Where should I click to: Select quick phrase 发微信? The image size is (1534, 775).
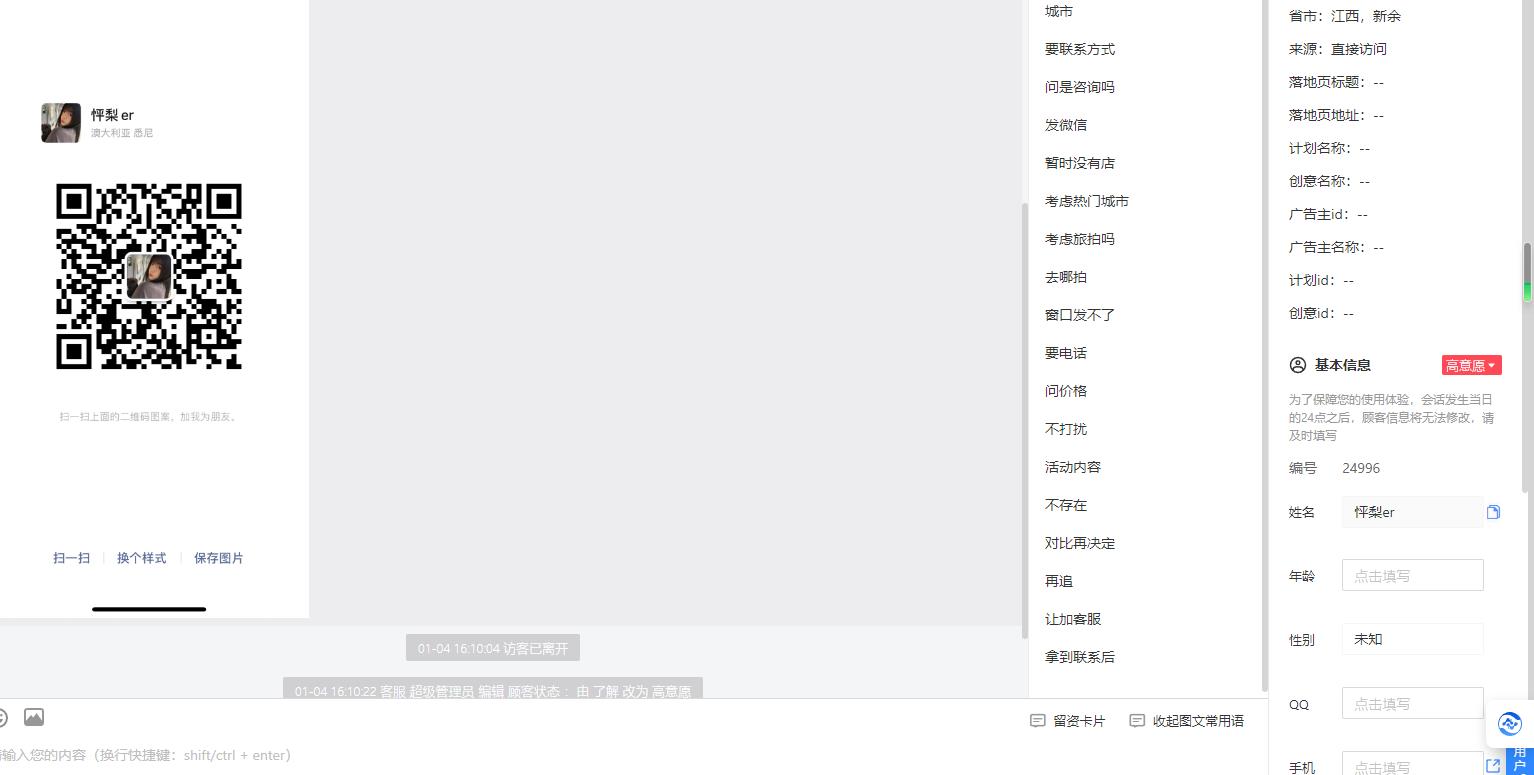coord(1066,125)
